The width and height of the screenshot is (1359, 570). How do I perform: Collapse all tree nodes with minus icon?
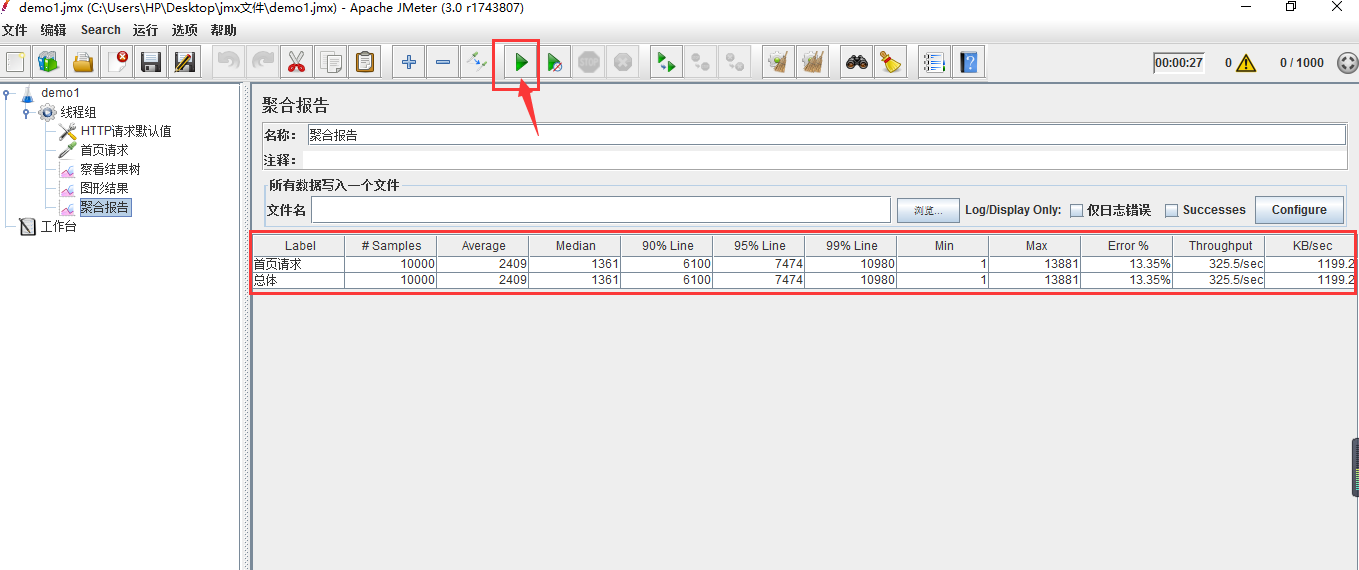pyautogui.click(x=443, y=62)
